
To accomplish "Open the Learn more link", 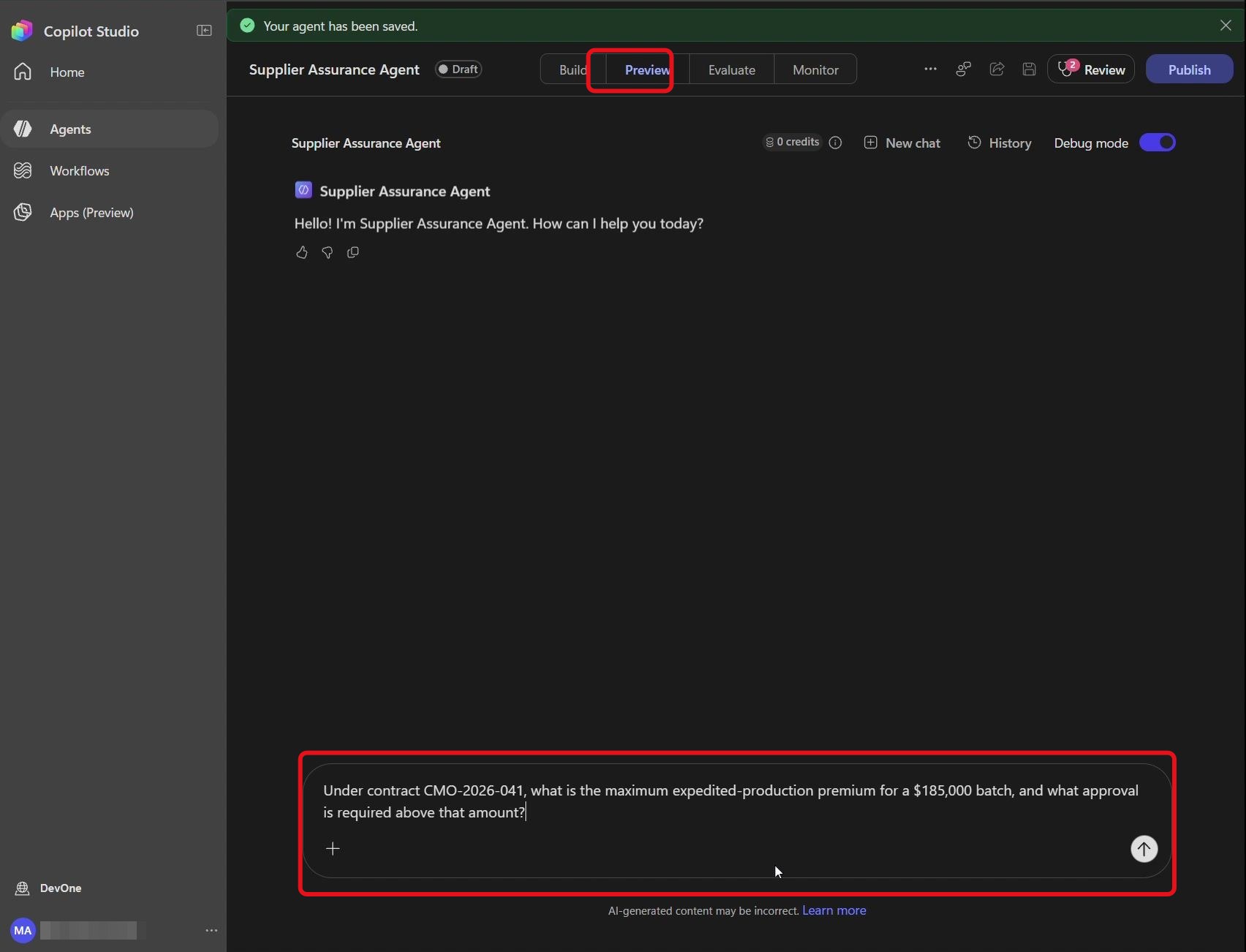I will pos(834,910).
